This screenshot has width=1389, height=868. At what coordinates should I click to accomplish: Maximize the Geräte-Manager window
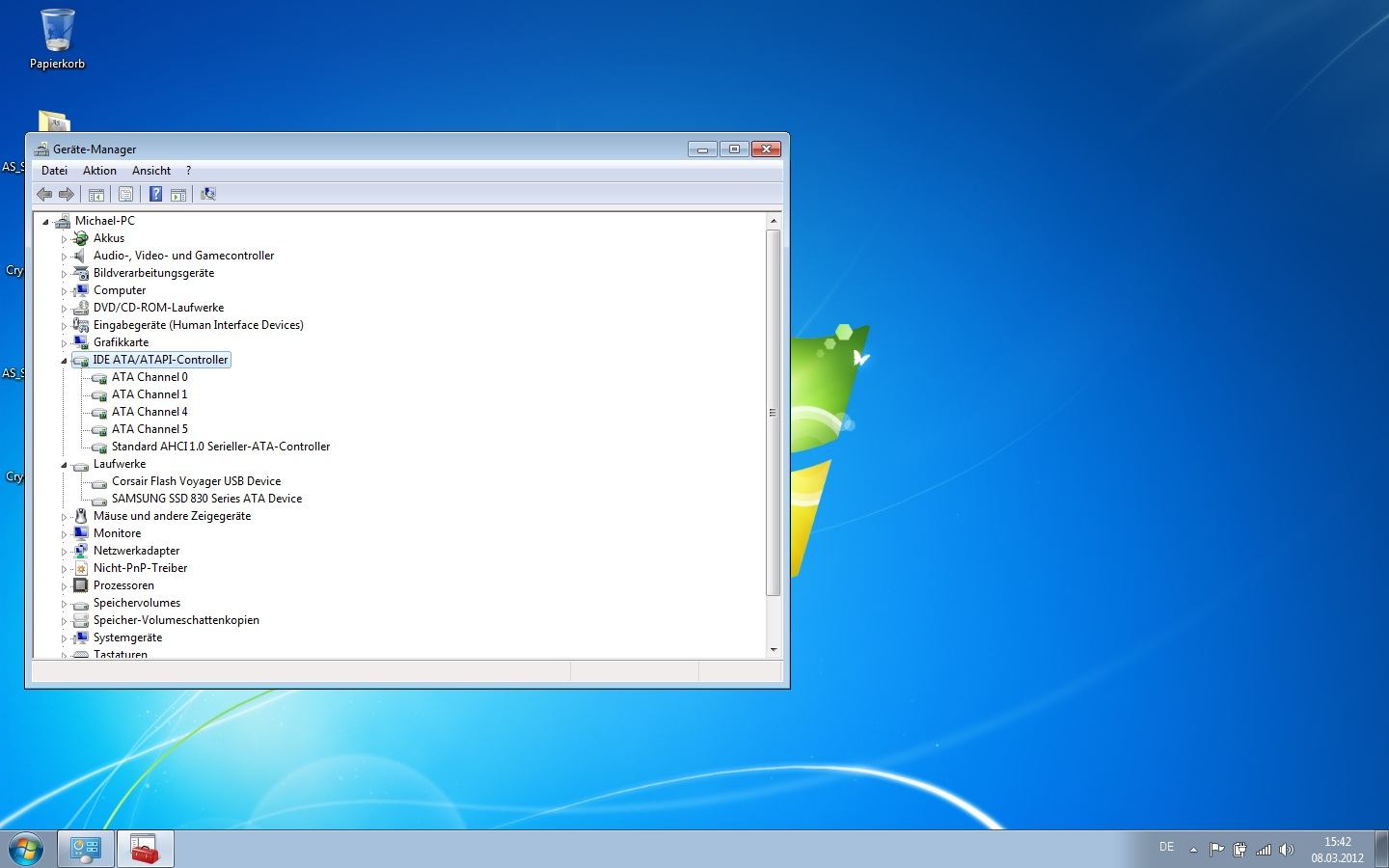(734, 149)
